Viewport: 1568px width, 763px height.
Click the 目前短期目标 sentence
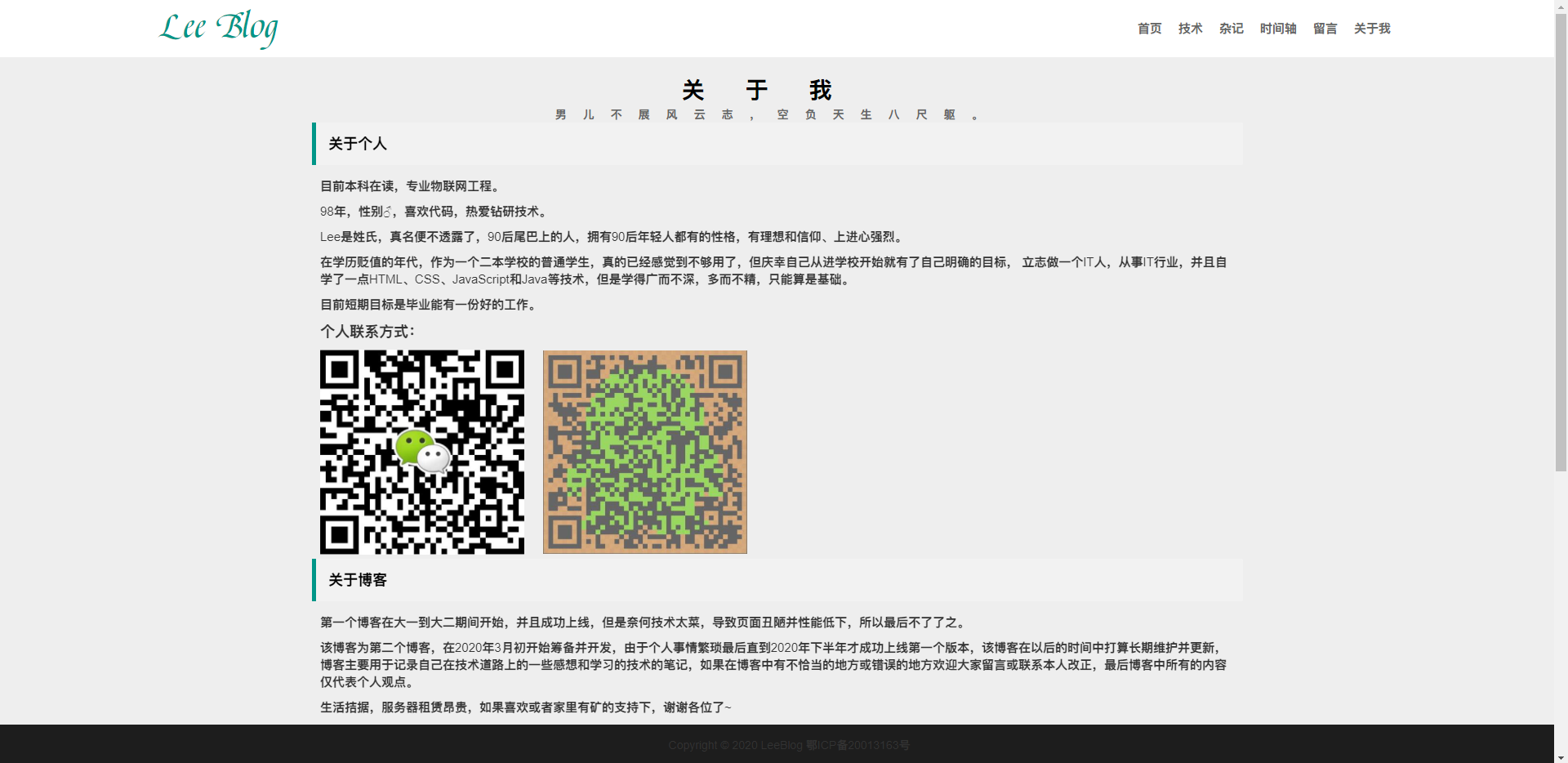(429, 305)
